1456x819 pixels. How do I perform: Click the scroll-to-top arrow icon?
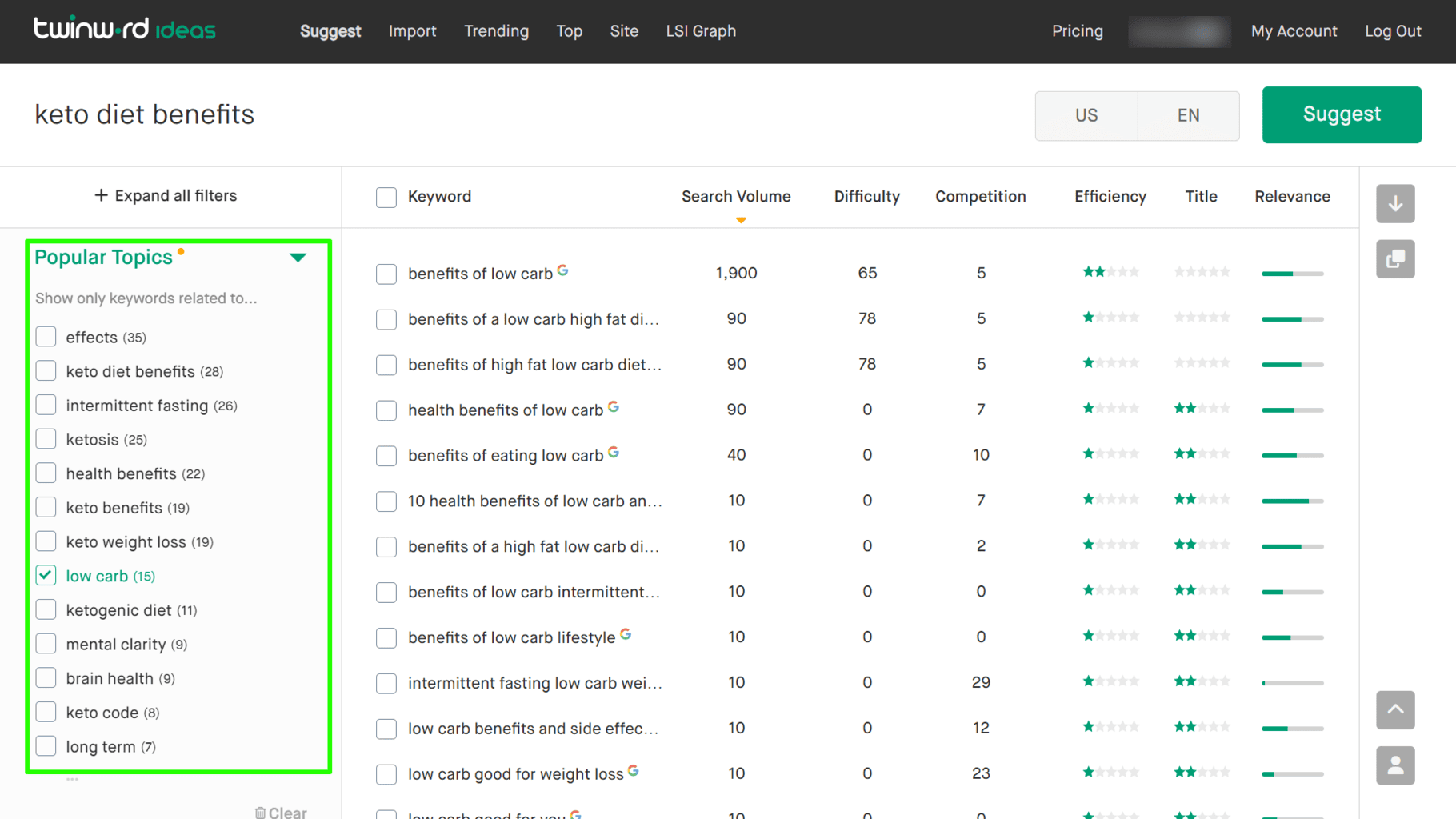(1395, 710)
